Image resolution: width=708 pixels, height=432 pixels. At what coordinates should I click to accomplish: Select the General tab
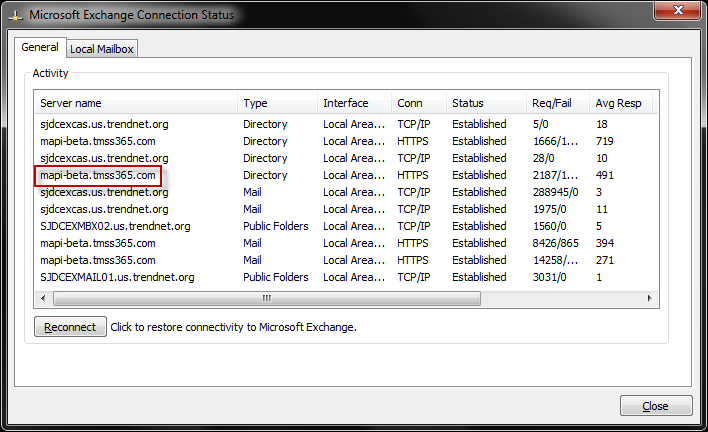(x=40, y=48)
